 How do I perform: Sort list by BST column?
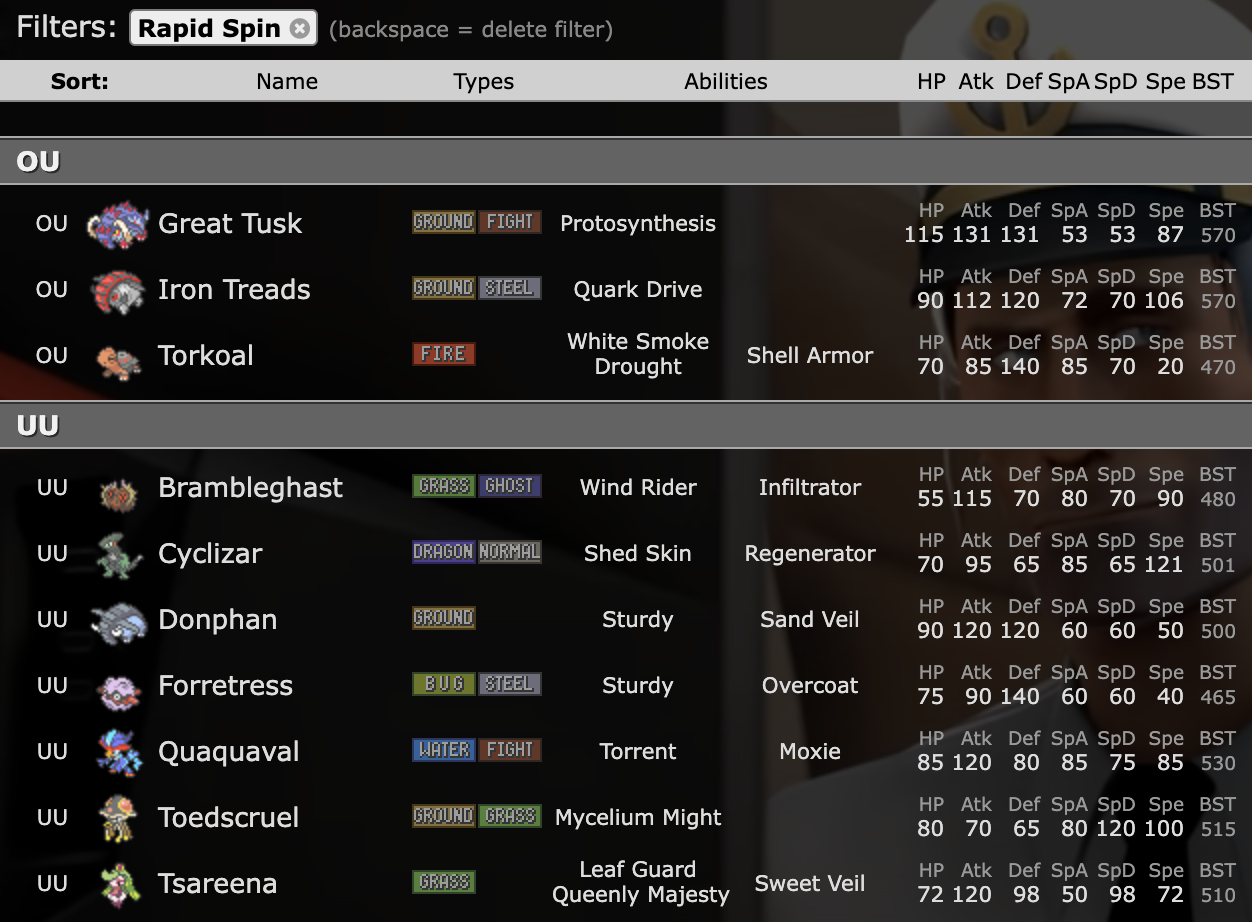pyautogui.click(x=1212, y=82)
